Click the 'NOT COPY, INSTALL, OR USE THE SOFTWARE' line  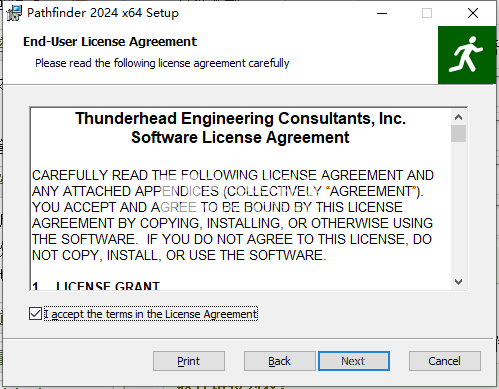coord(179,255)
